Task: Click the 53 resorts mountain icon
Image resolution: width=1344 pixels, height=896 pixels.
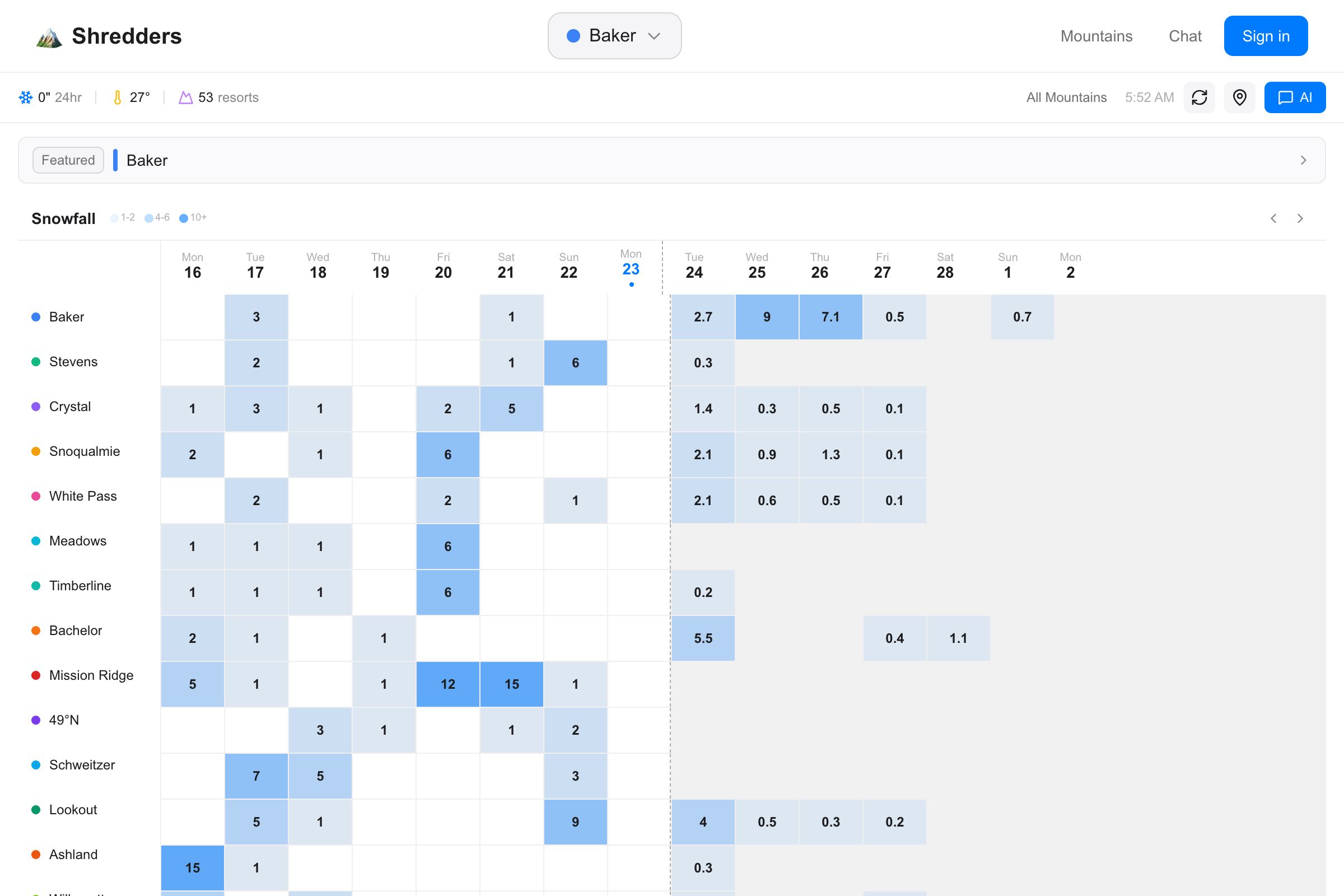Action: [185, 97]
